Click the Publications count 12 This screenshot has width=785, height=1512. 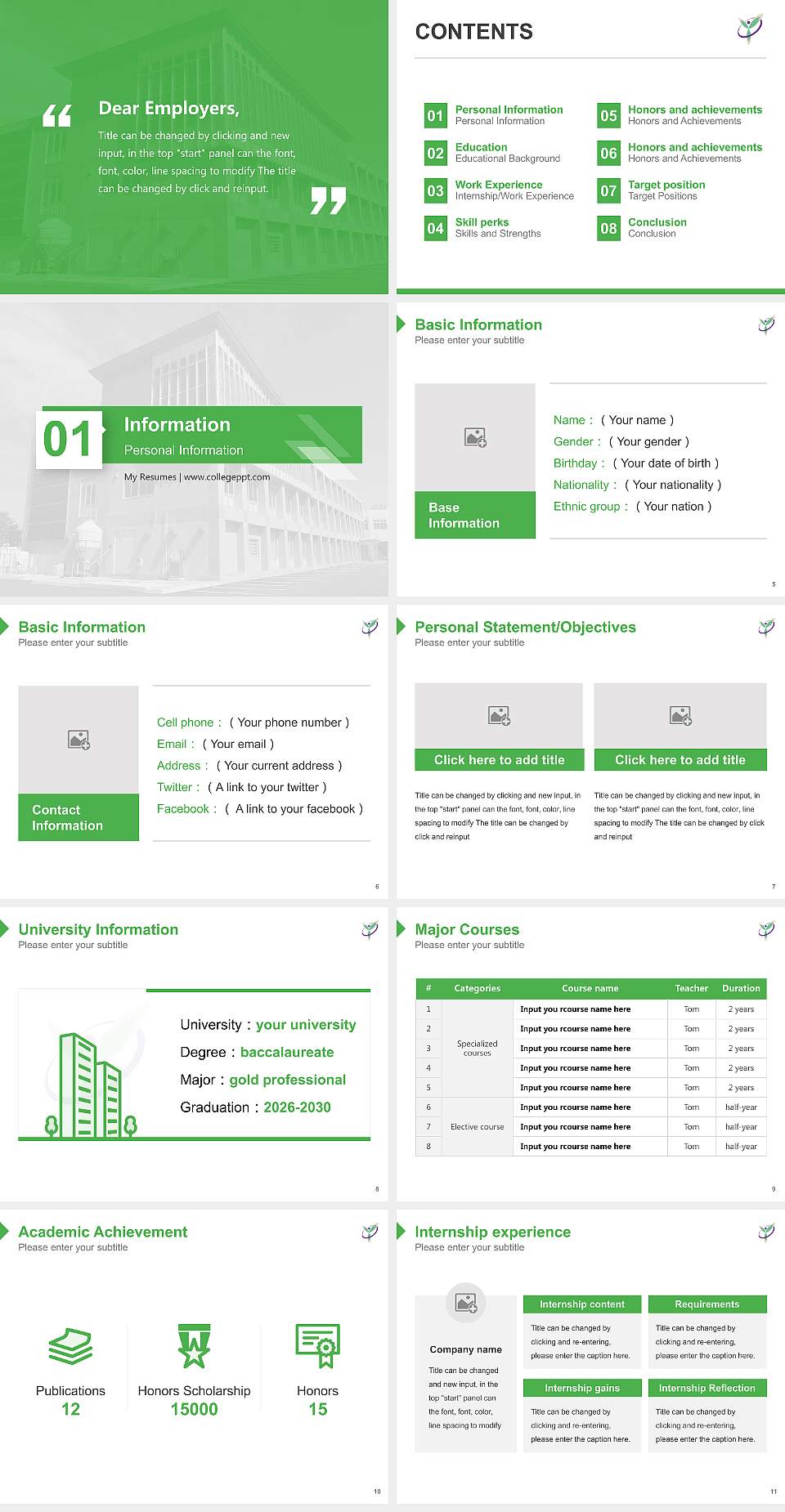pyautogui.click(x=70, y=1409)
